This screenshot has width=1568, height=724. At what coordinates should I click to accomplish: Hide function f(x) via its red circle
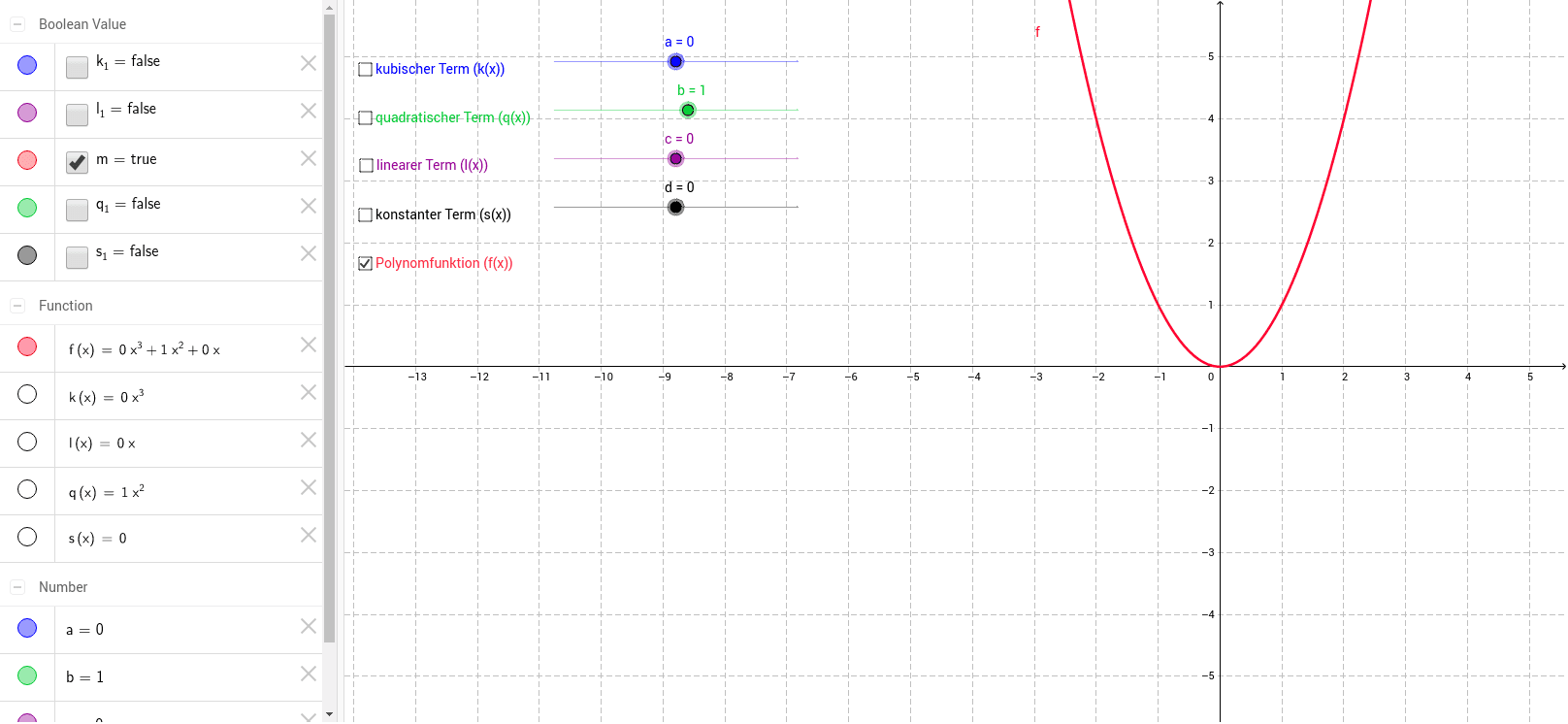pyautogui.click(x=27, y=346)
